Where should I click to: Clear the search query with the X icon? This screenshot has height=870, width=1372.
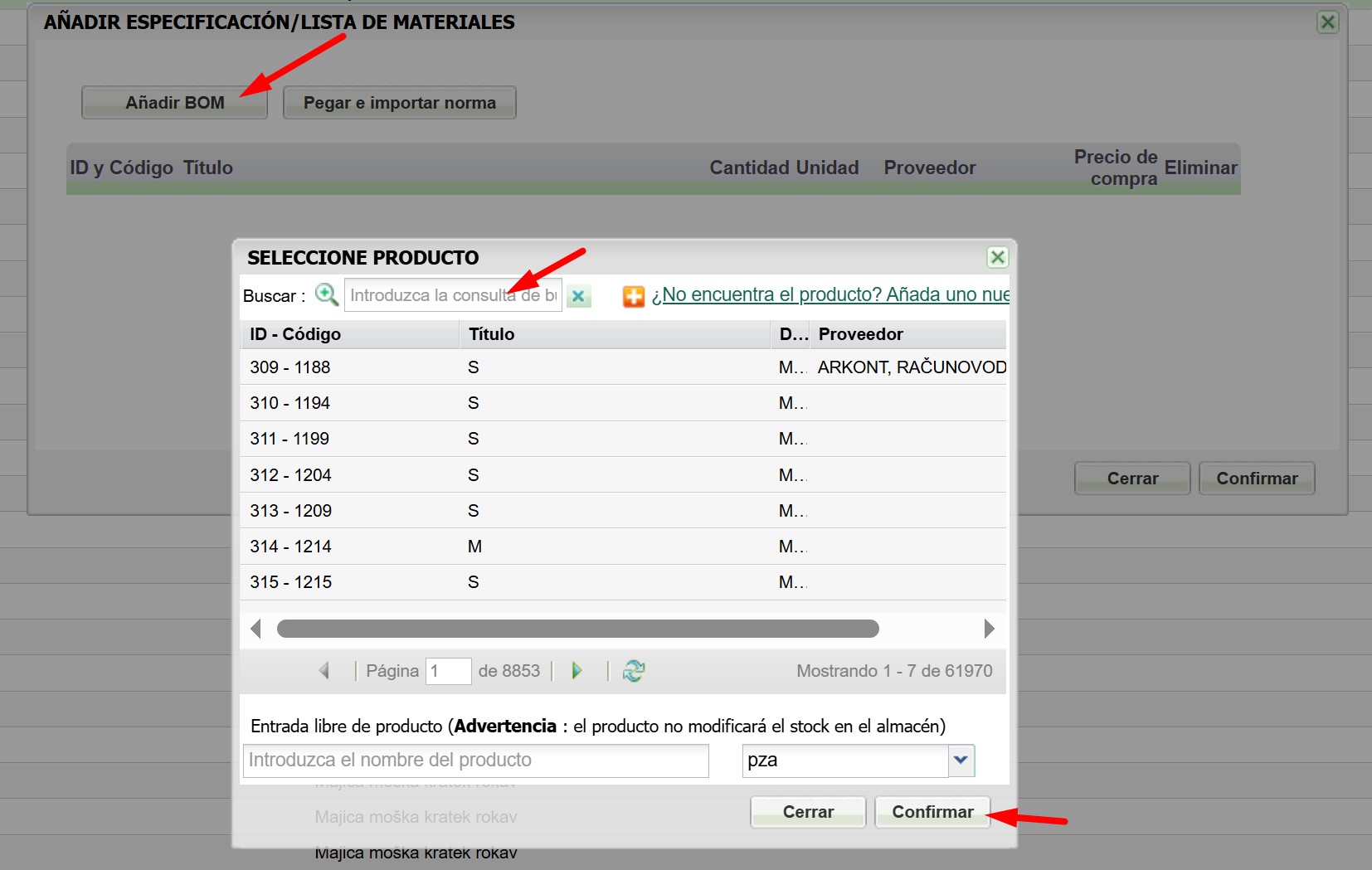[578, 295]
